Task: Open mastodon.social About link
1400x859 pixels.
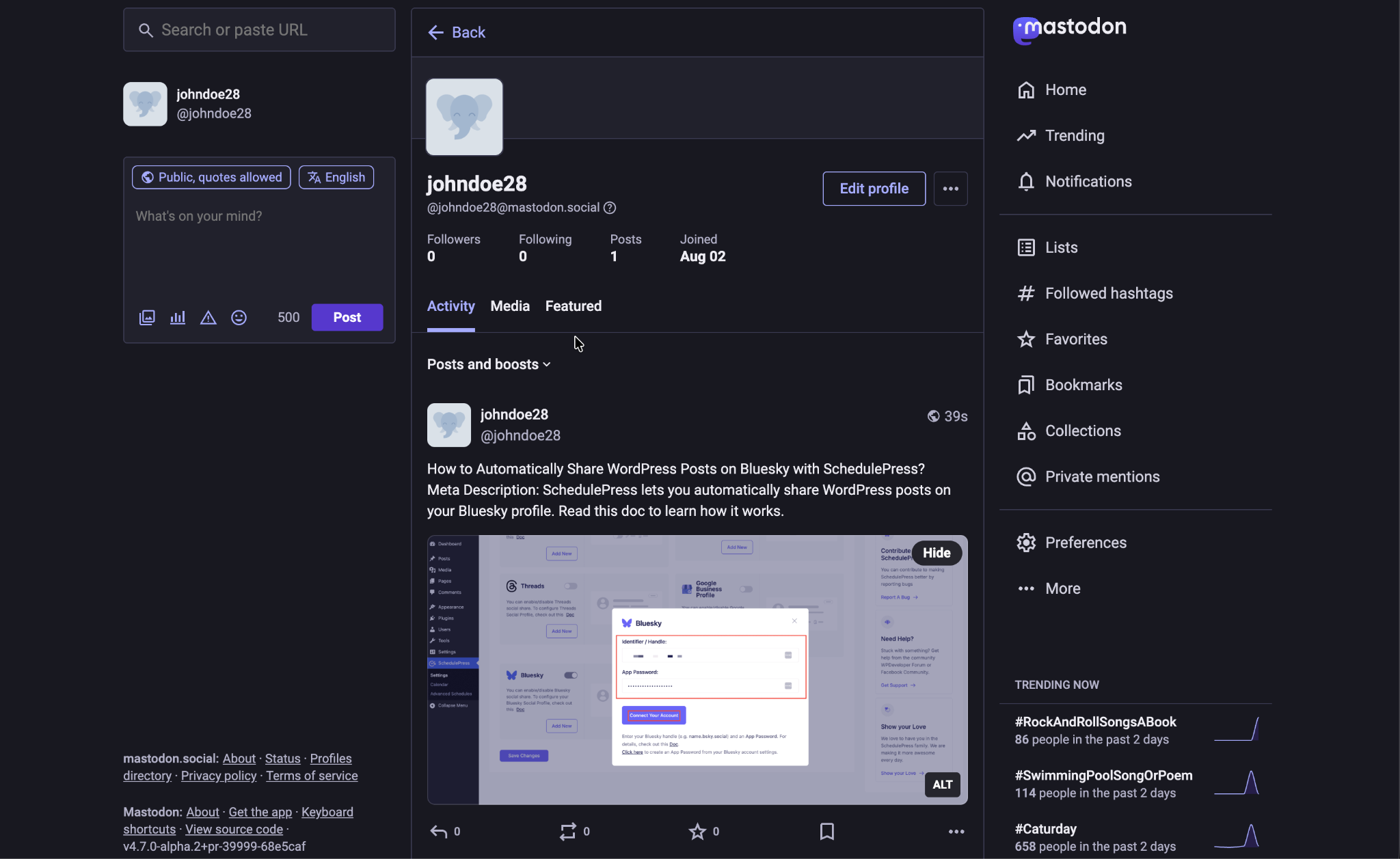Action: (x=239, y=759)
